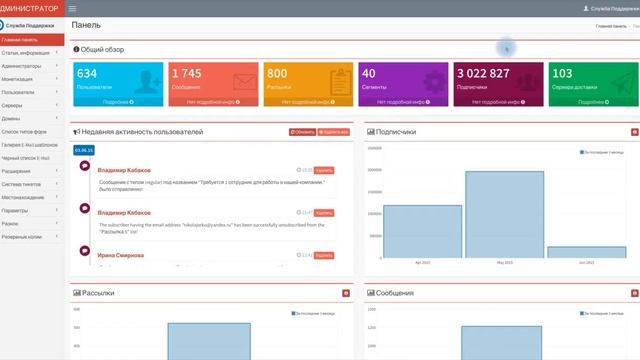Click the user silhouette icon on the 634 card
This screenshot has height=360, width=640.
pyautogui.click(x=147, y=82)
